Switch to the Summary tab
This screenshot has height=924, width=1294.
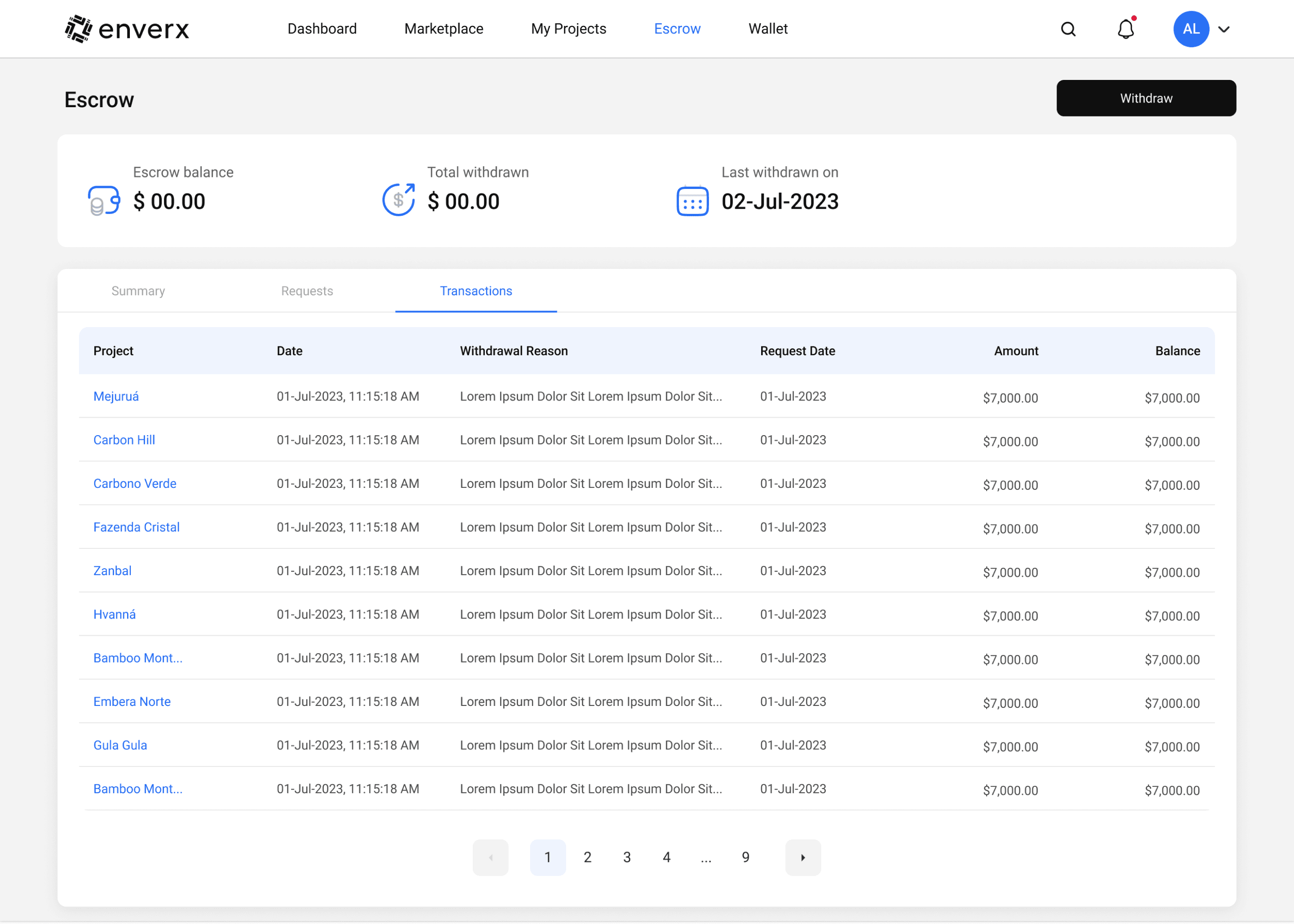tap(138, 291)
